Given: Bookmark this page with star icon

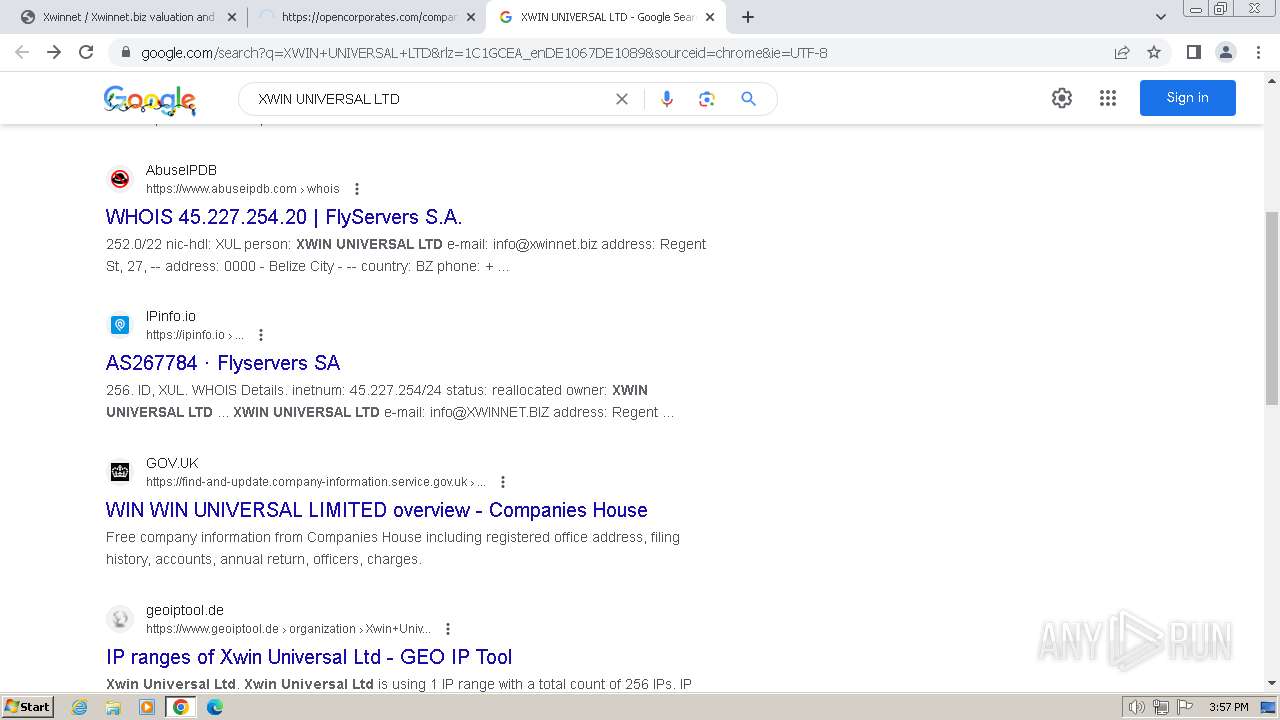Looking at the screenshot, I should (x=1154, y=52).
